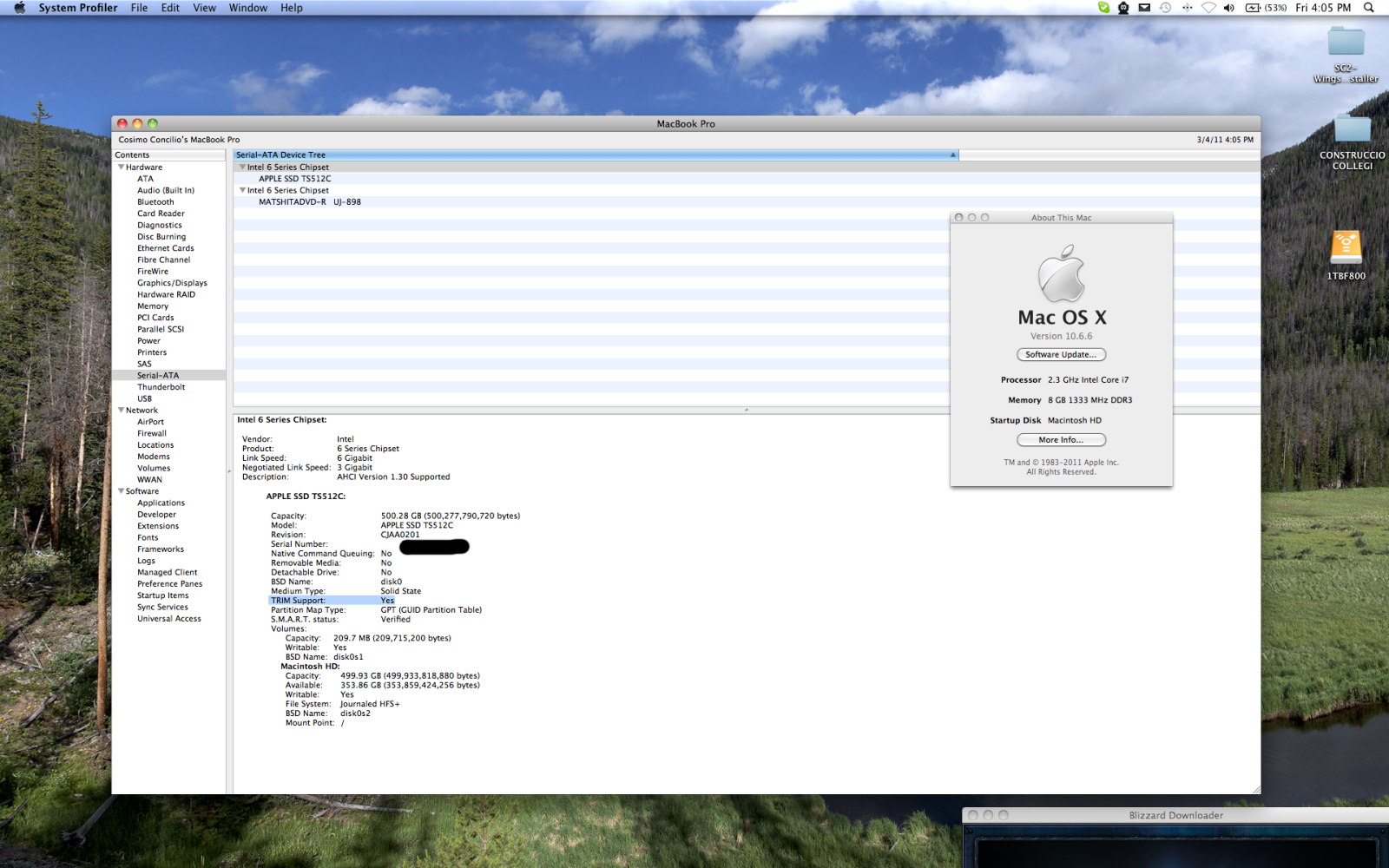Click the black creature icon in menu bar
This screenshot has width=1389, height=868.
pos(1123,8)
